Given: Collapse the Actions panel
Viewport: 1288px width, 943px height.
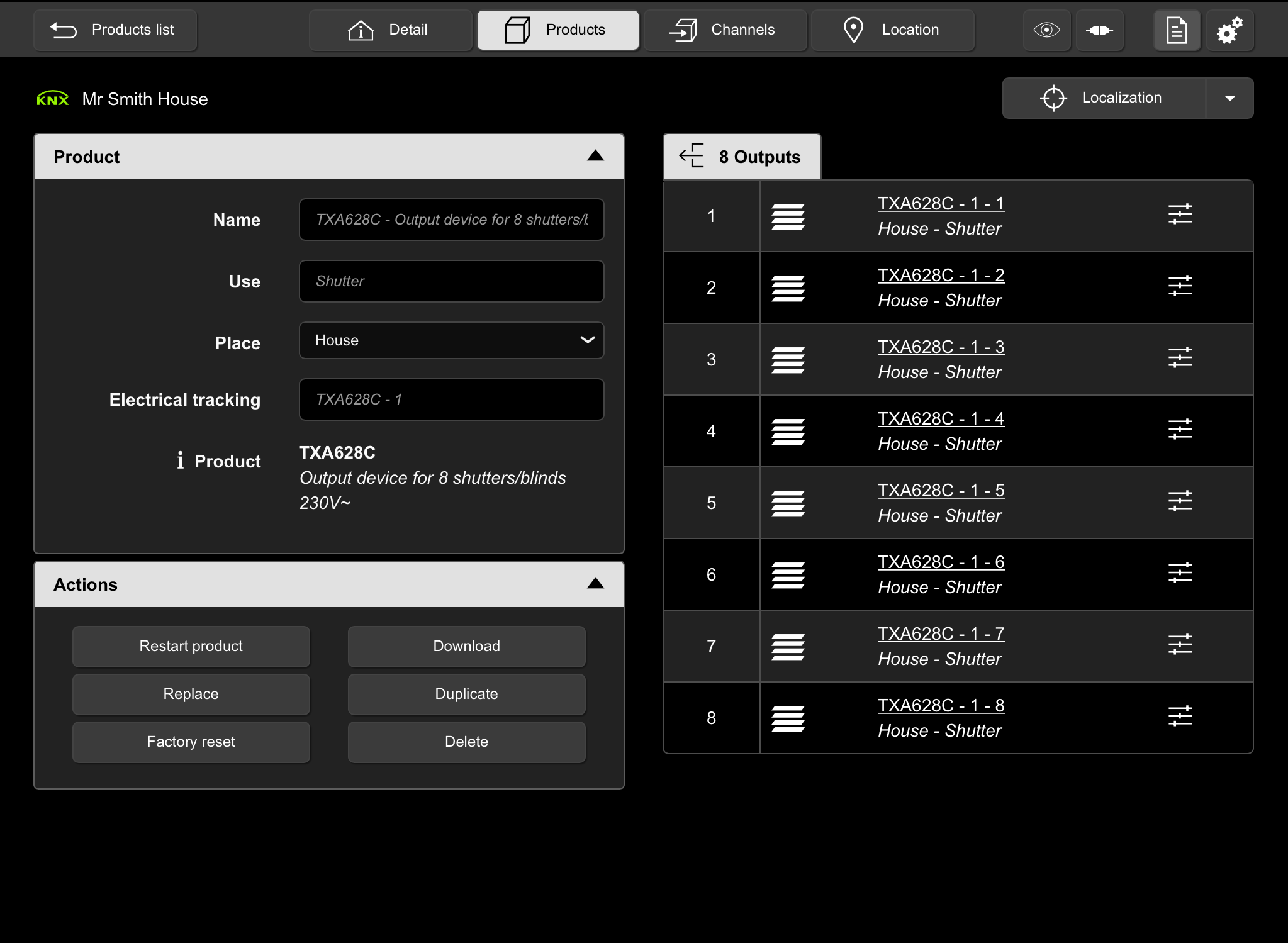Looking at the screenshot, I should tap(595, 584).
